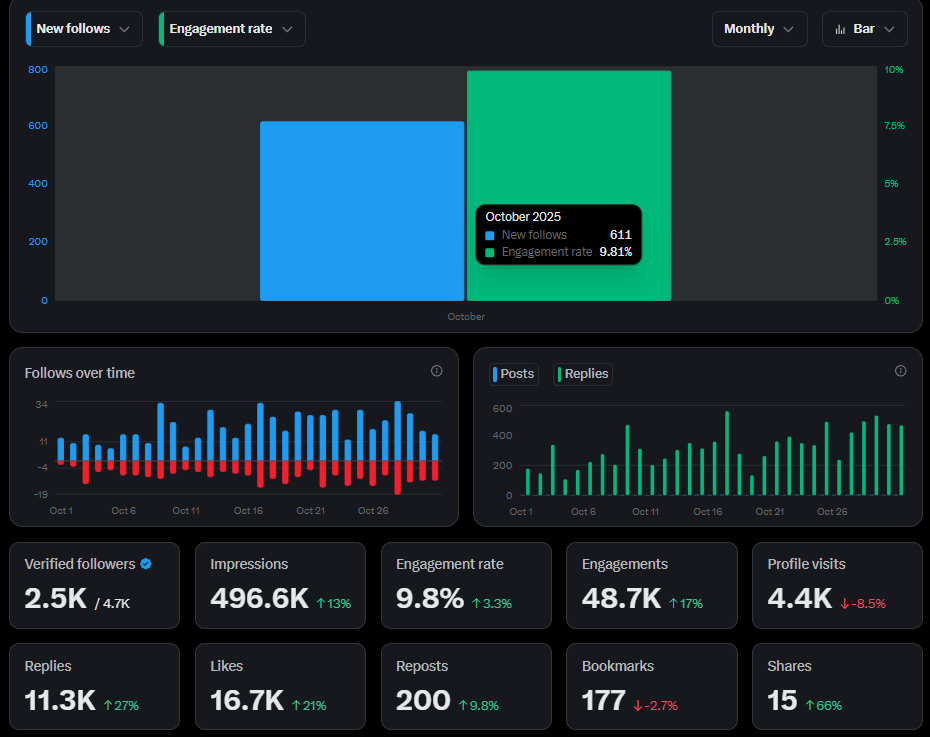The width and height of the screenshot is (930, 737).
Task: Click the verified badge next to Verified followers
Action: pyautogui.click(x=146, y=564)
